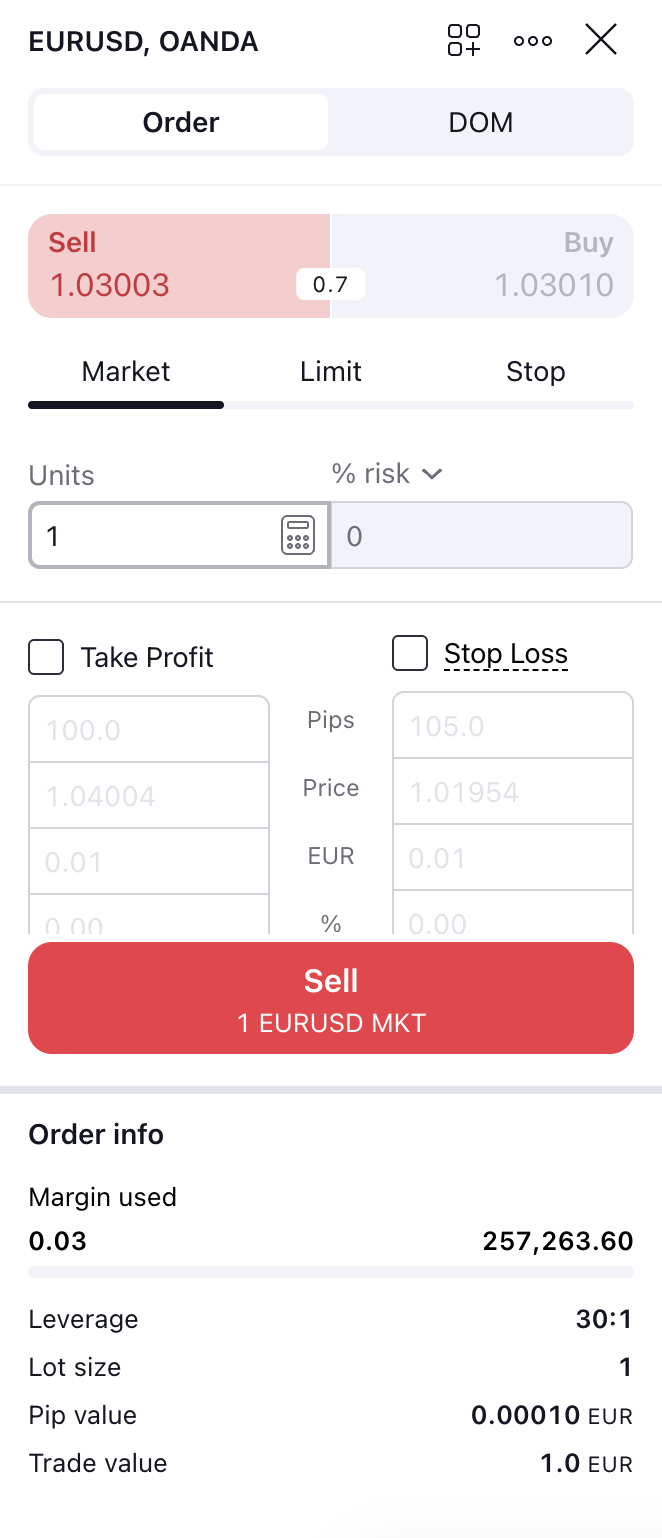Click the % risk value field
Viewport: 662px width, 1538px height.
(481, 536)
